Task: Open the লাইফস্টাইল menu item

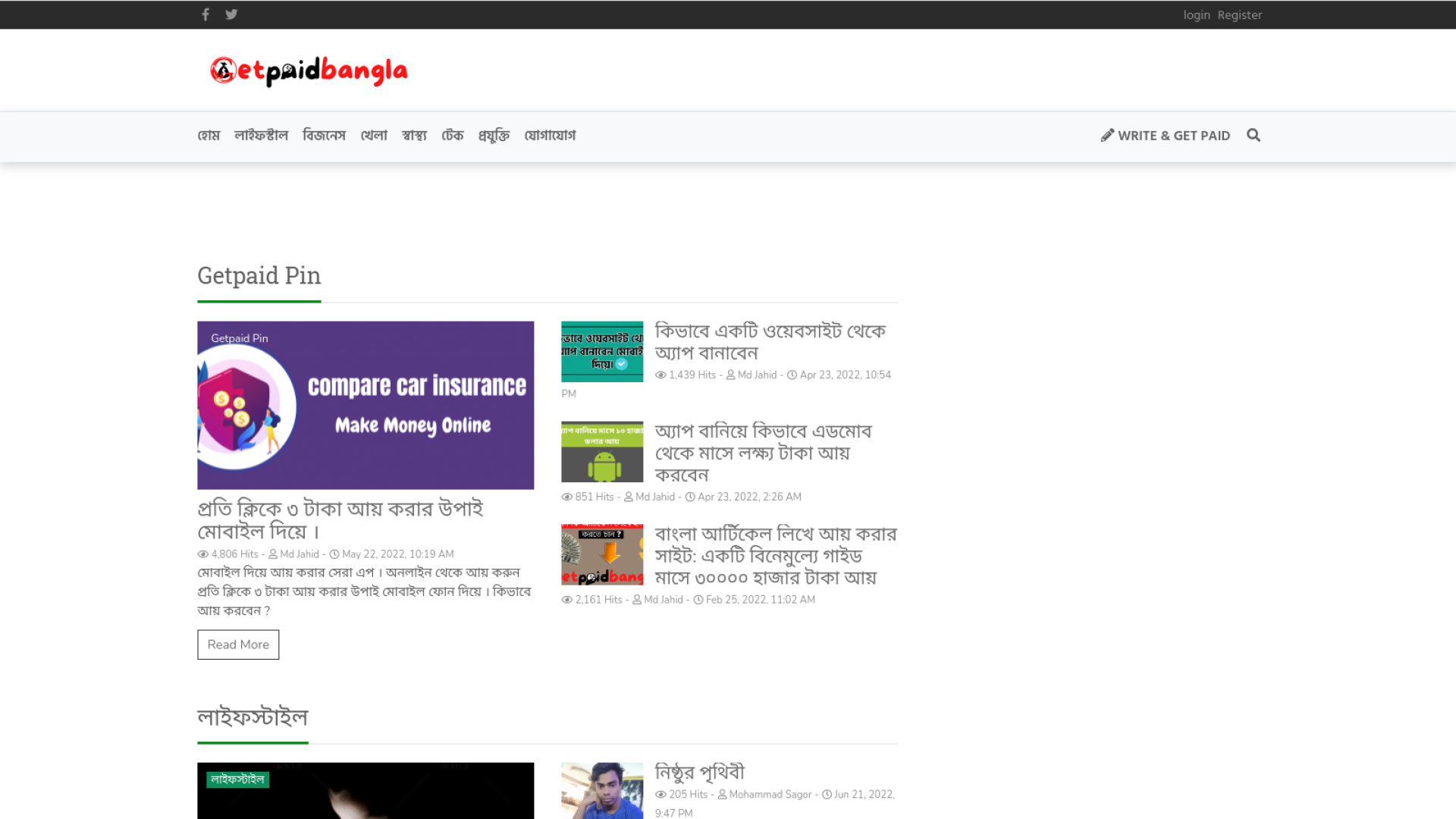Action: click(261, 136)
